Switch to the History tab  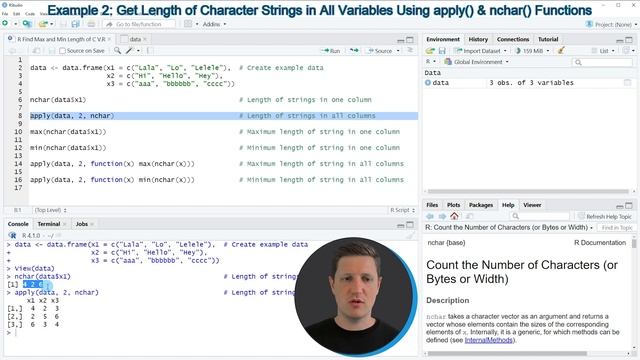(x=478, y=39)
